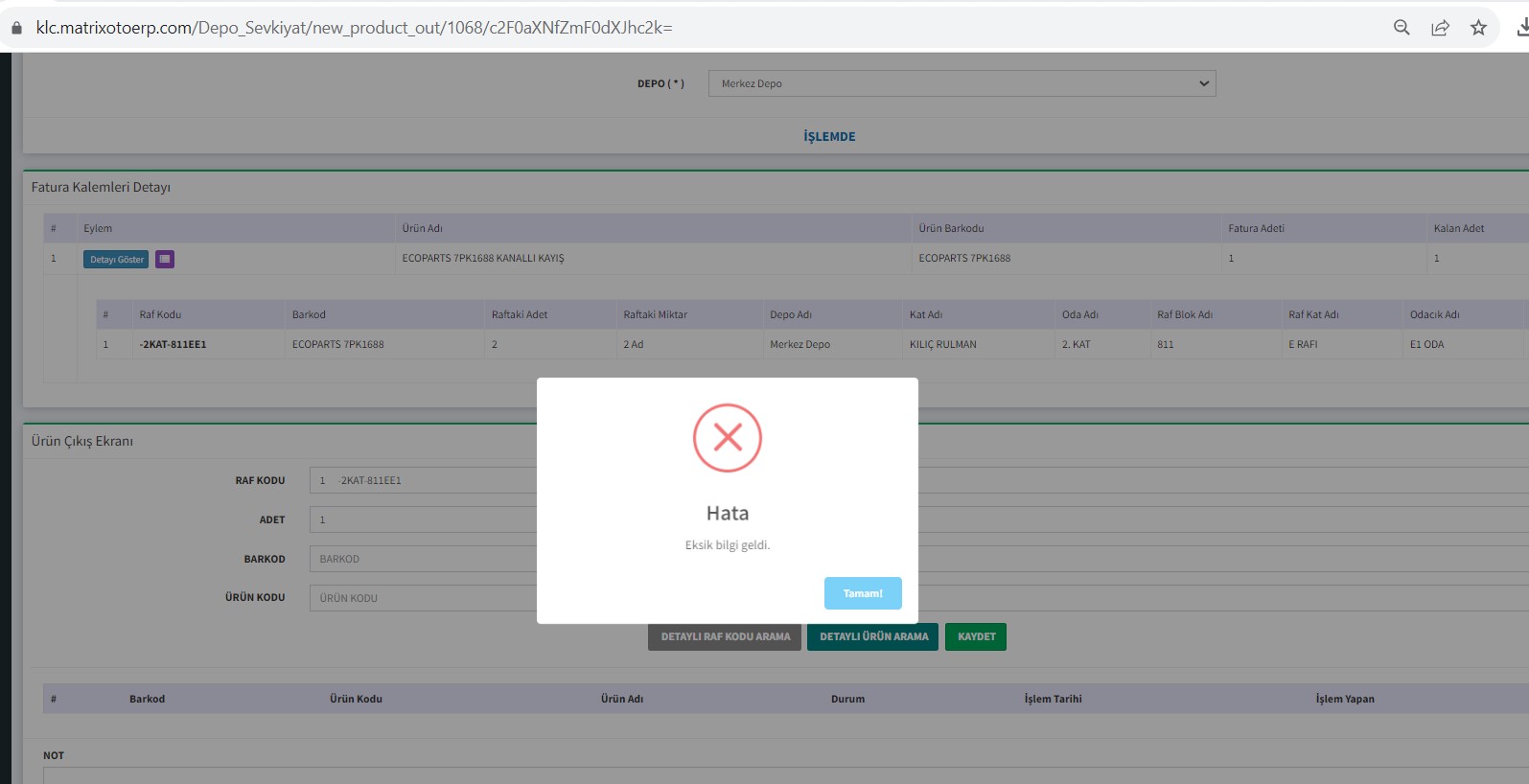Dismiss the Hata dialog with Tamam!
This screenshot has width=1529, height=784.
point(863,593)
